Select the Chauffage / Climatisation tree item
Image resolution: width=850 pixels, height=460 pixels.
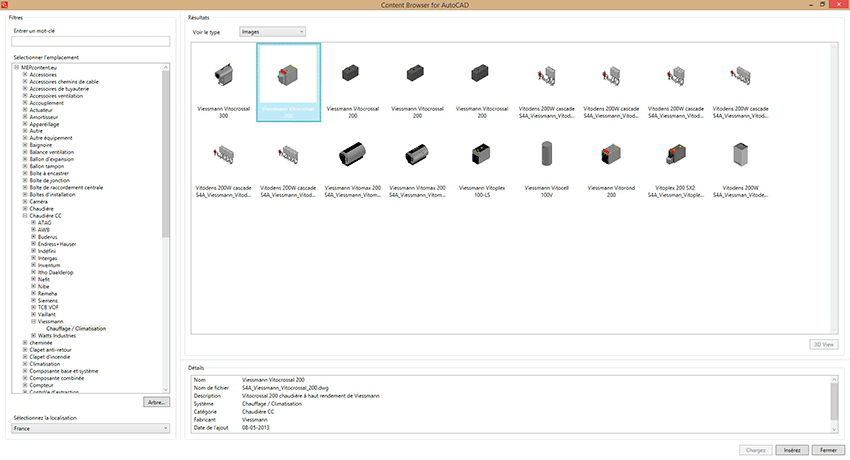76,328
